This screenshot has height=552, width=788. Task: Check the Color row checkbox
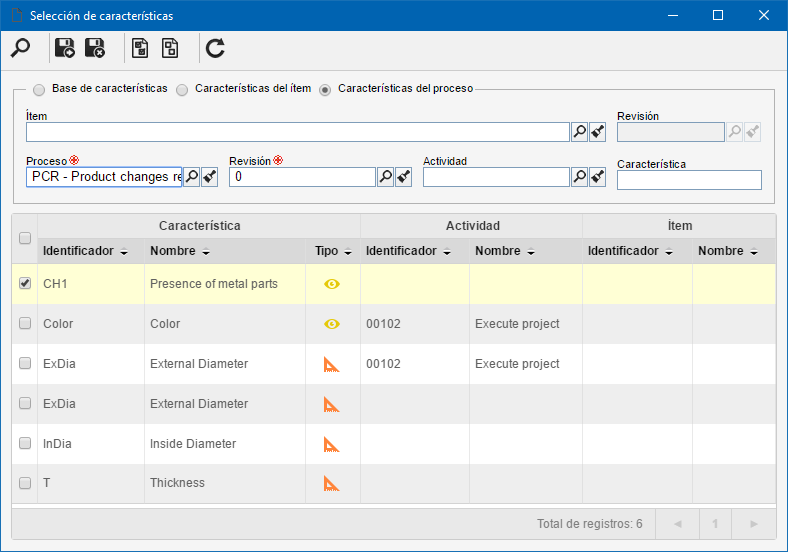[x=25, y=323]
